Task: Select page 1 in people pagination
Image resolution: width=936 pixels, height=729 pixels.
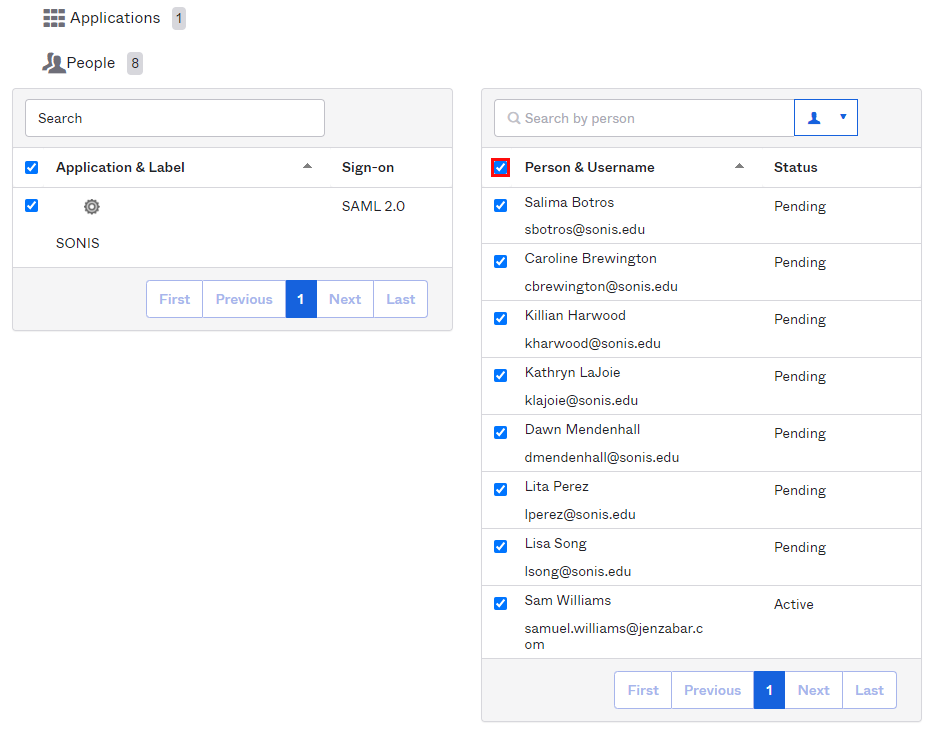Action: [x=769, y=690]
